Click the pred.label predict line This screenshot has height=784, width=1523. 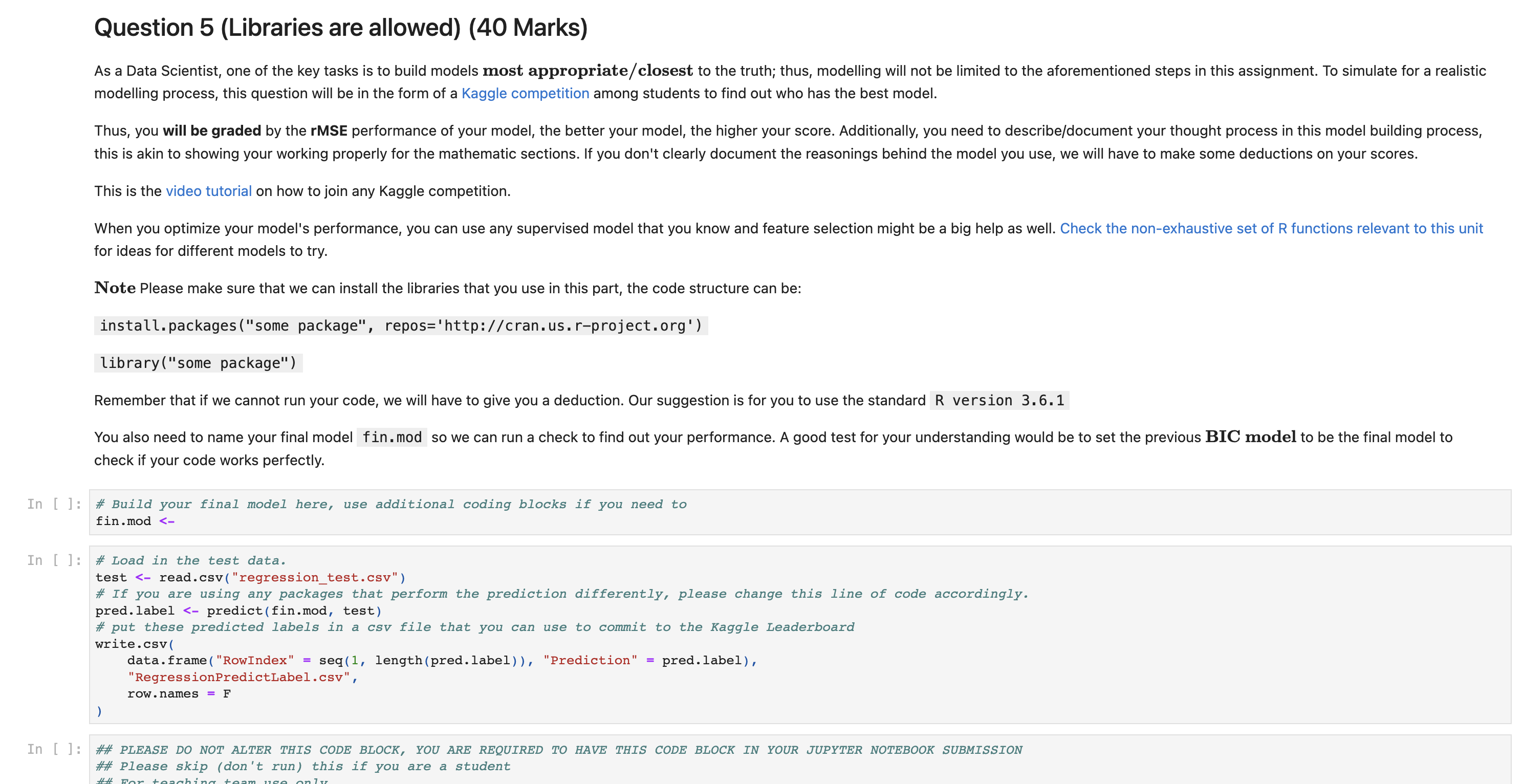[236, 610]
